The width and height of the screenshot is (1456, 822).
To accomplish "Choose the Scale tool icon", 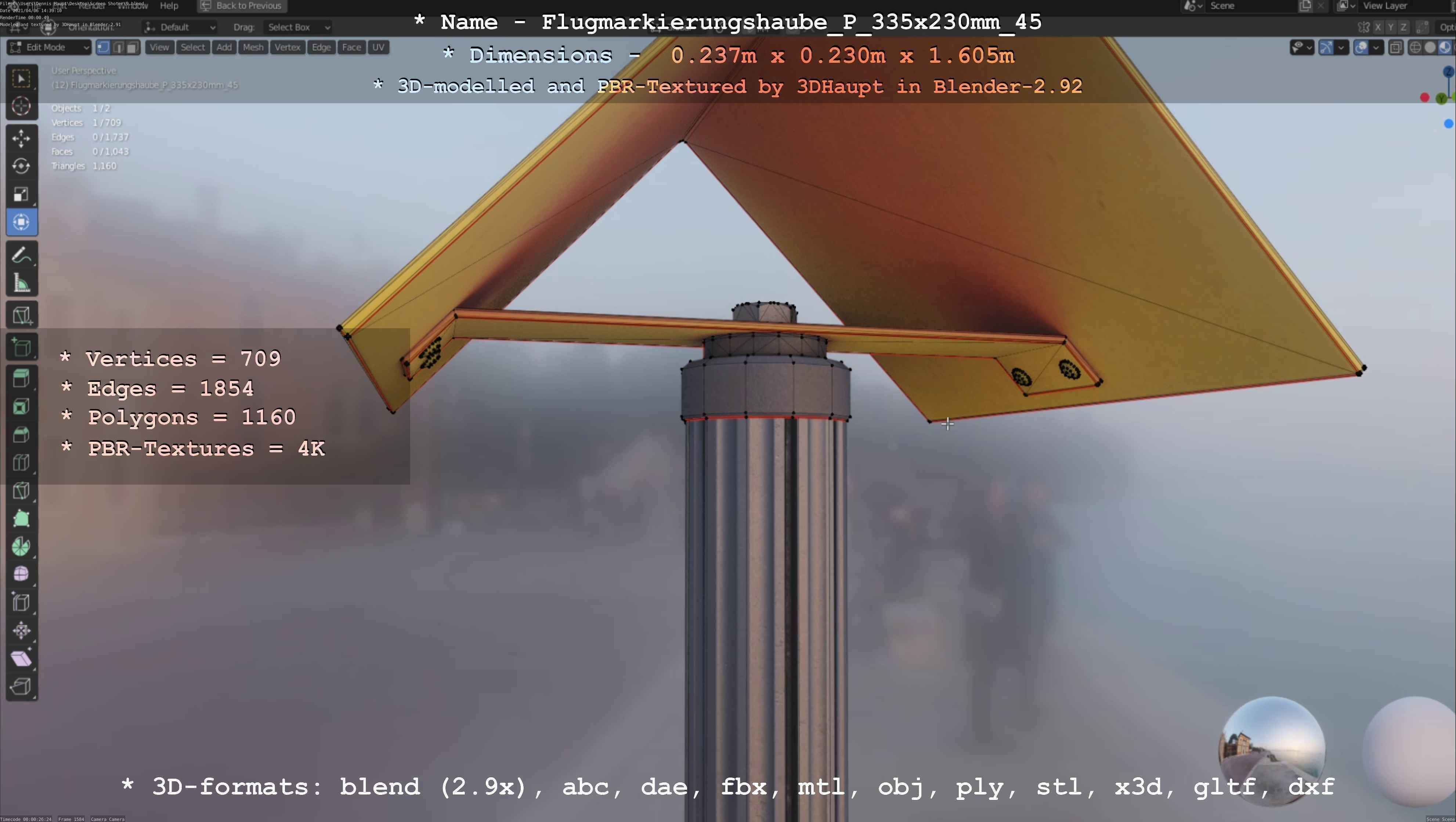I will (21, 194).
